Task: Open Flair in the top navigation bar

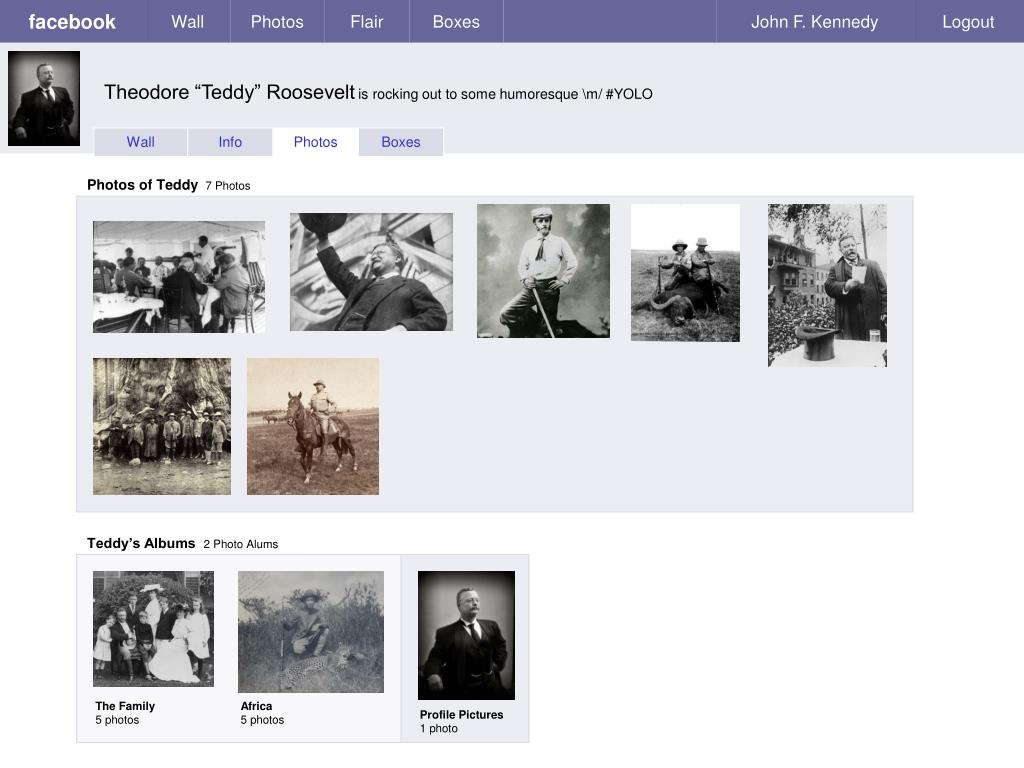Action: pos(366,22)
